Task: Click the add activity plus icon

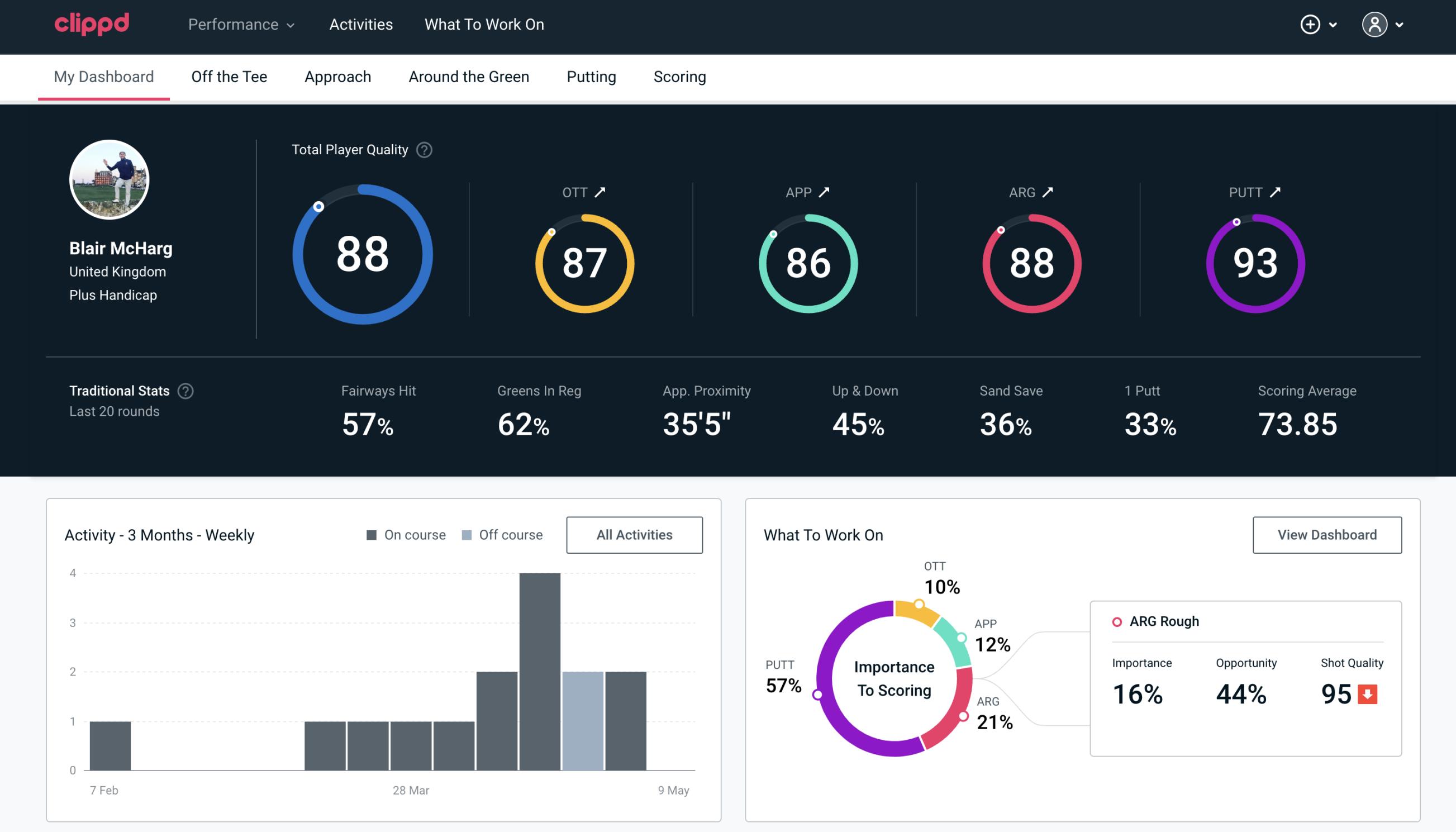Action: (x=1311, y=24)
